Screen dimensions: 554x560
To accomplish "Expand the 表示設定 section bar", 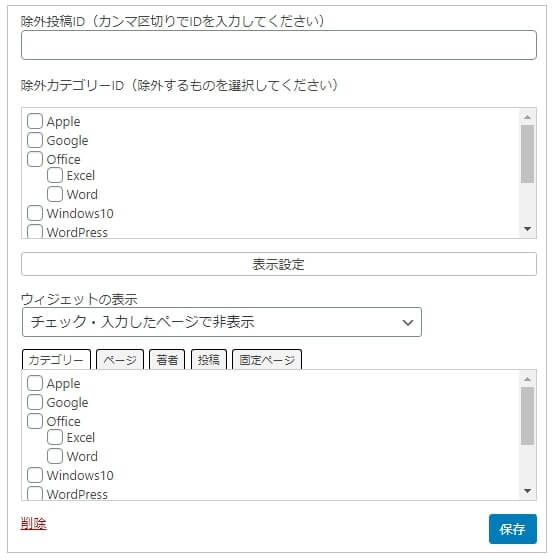I will point(279,264).
